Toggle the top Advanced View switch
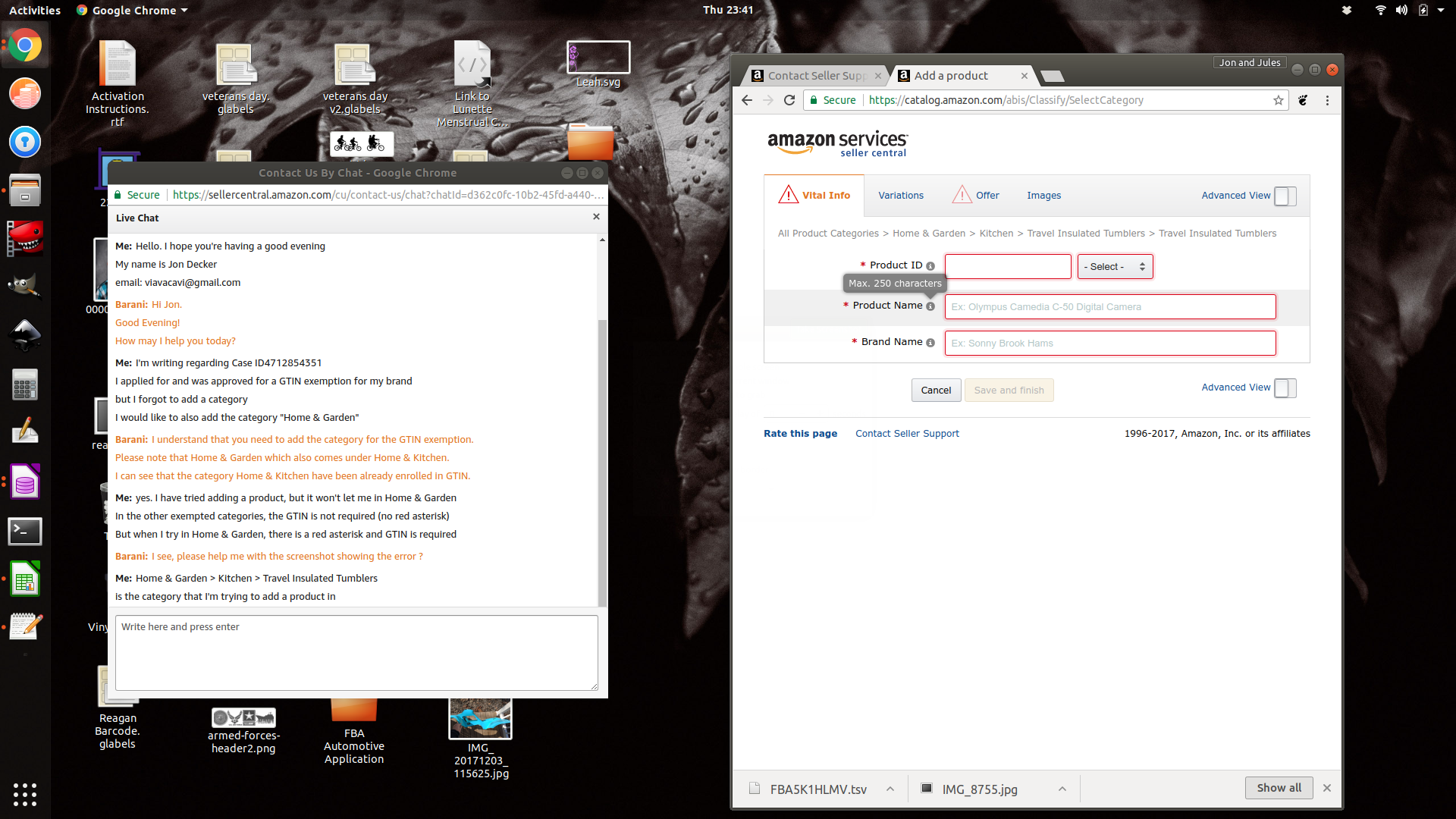The image size is (1456, 819). click(1285, 196)
